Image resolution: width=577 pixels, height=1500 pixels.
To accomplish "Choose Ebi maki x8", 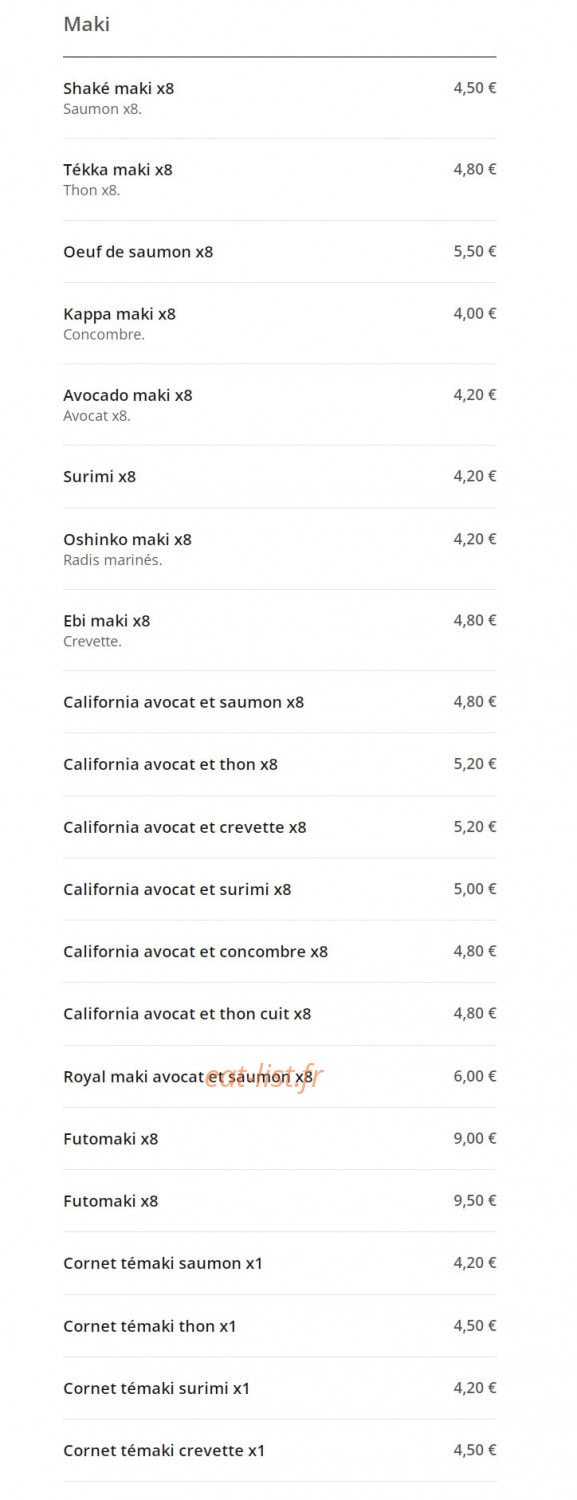I will click(x=279, y=630).
